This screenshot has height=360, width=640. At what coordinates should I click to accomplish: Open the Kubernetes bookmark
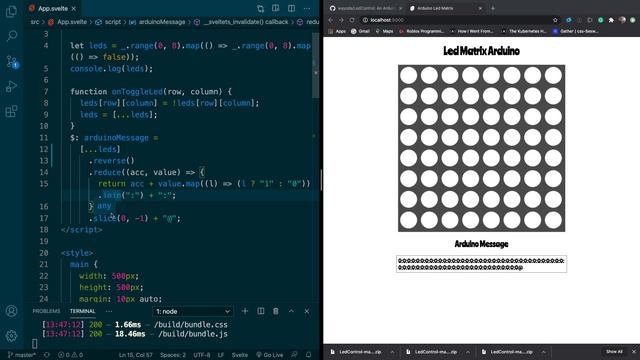click(524, 31)
